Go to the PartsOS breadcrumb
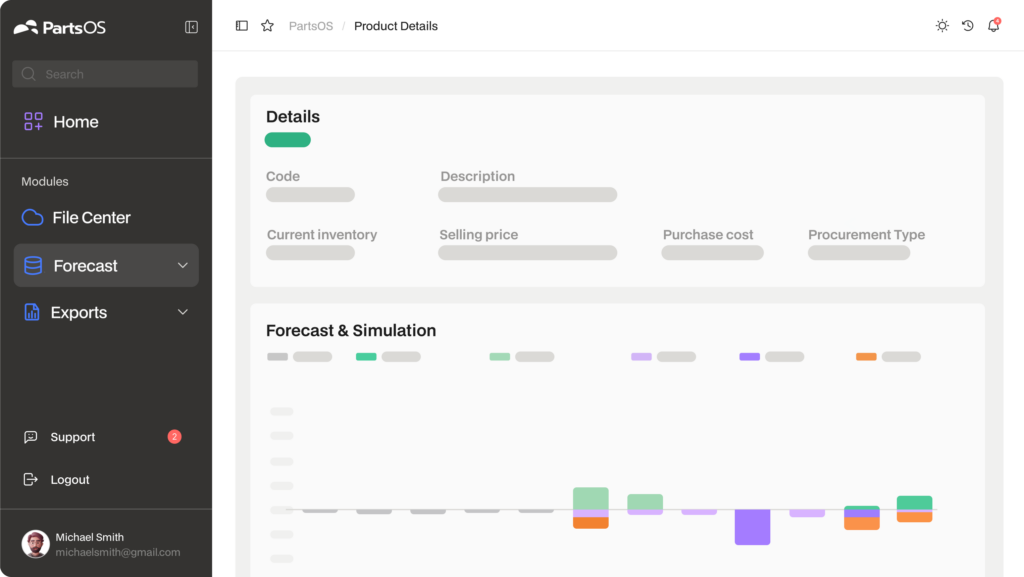Image resolution: width=1024 pixels, height=577 pixels. (x=311, y=26)
